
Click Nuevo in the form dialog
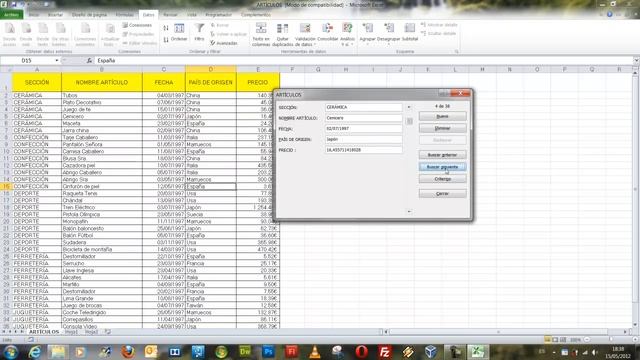click(x=442, y=116)
